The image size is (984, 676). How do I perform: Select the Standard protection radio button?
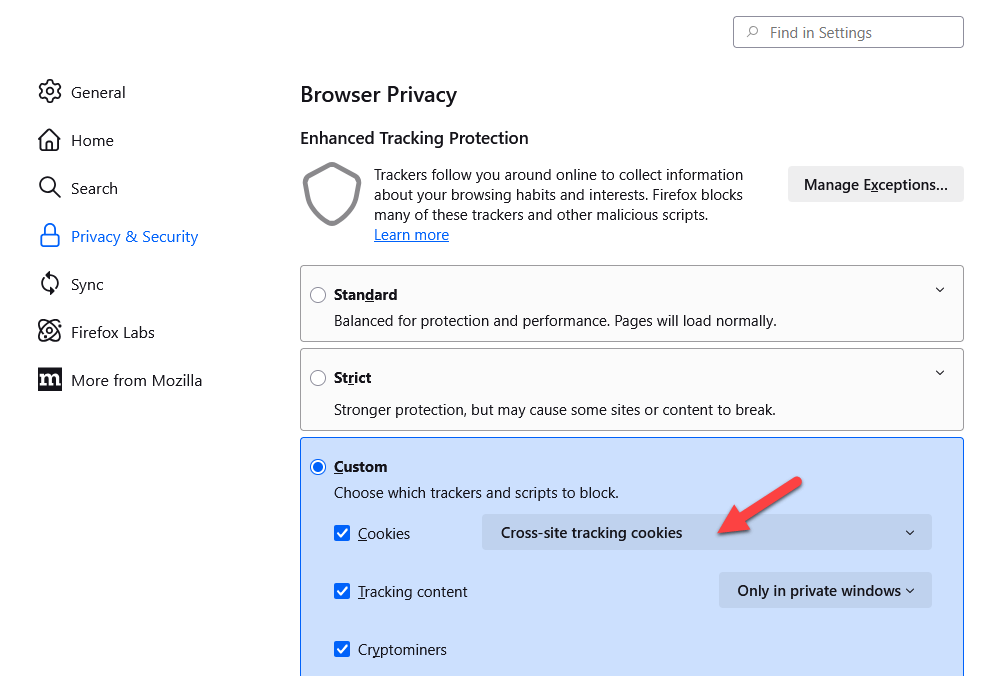pos(318,295)
